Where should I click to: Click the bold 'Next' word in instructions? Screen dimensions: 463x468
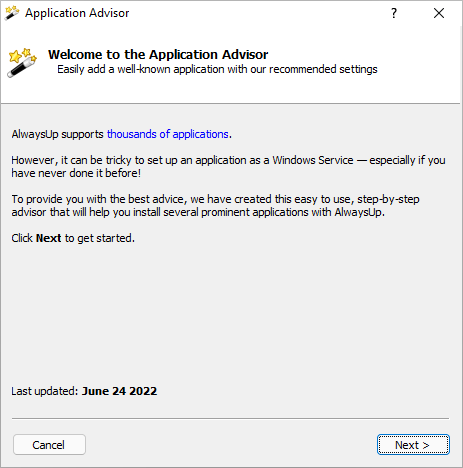[x=48, y=238]
